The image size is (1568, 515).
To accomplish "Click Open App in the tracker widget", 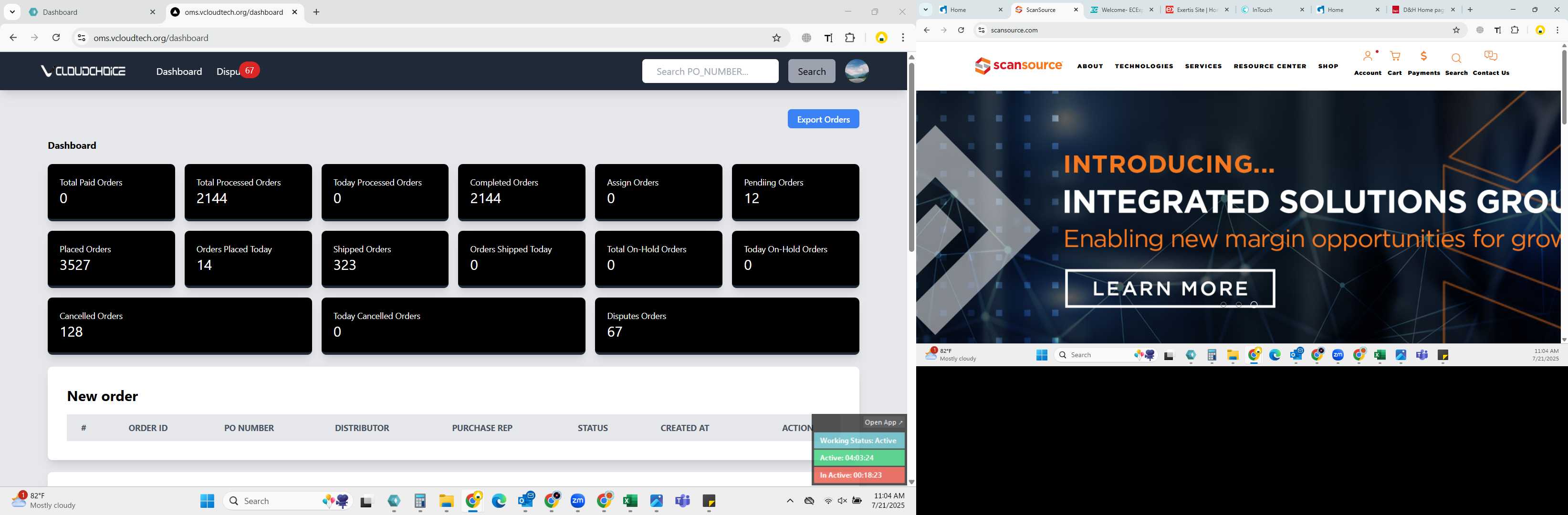I will (883, 422).
